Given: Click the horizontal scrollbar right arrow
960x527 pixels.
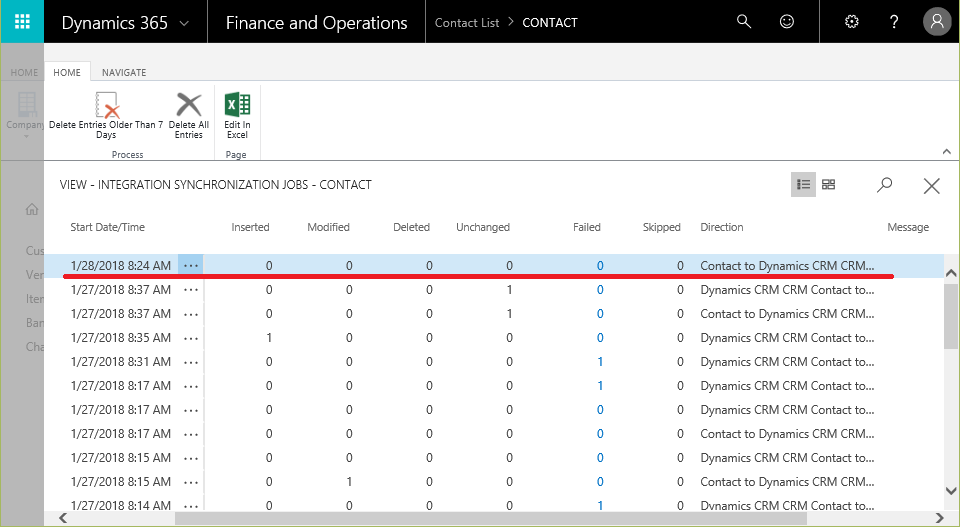Looking at the screenshot, I should [940, 518].
